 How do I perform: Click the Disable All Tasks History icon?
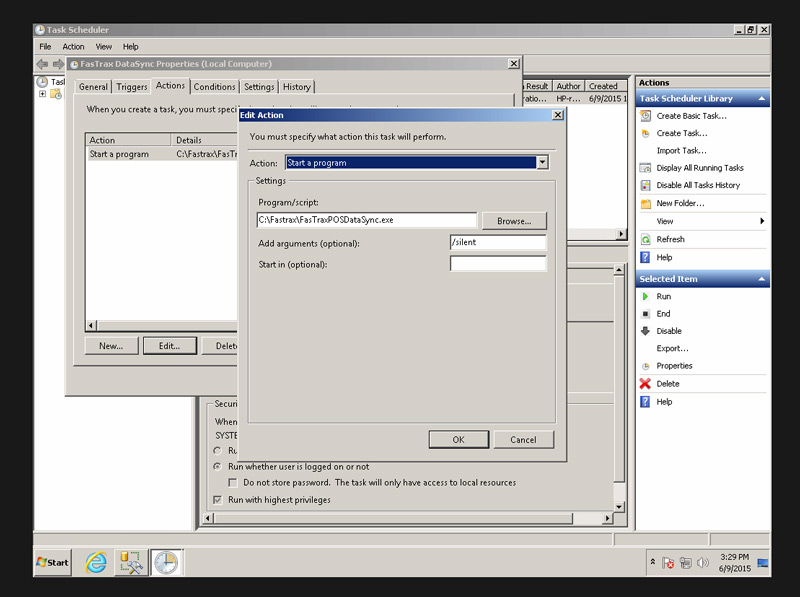(645, 185)
